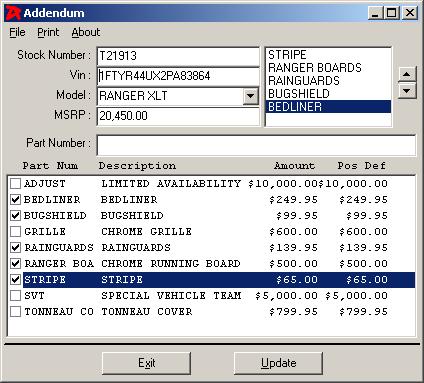Screen dimensions: 424x383
Task: Minimize the Addendum window
Action: pos(375,13)
